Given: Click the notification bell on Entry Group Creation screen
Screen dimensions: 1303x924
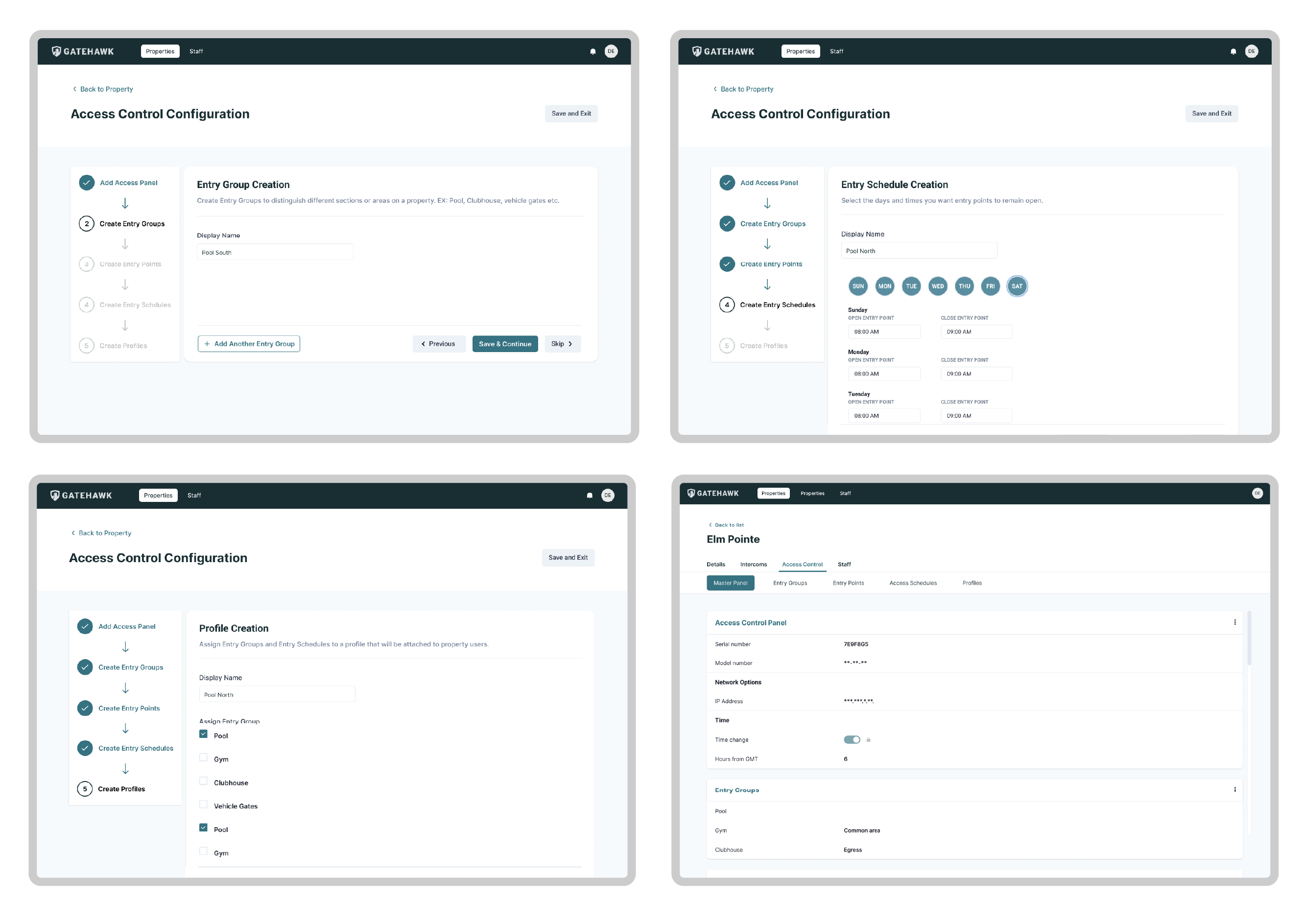Looking at the screenshot, I should 593,51.
